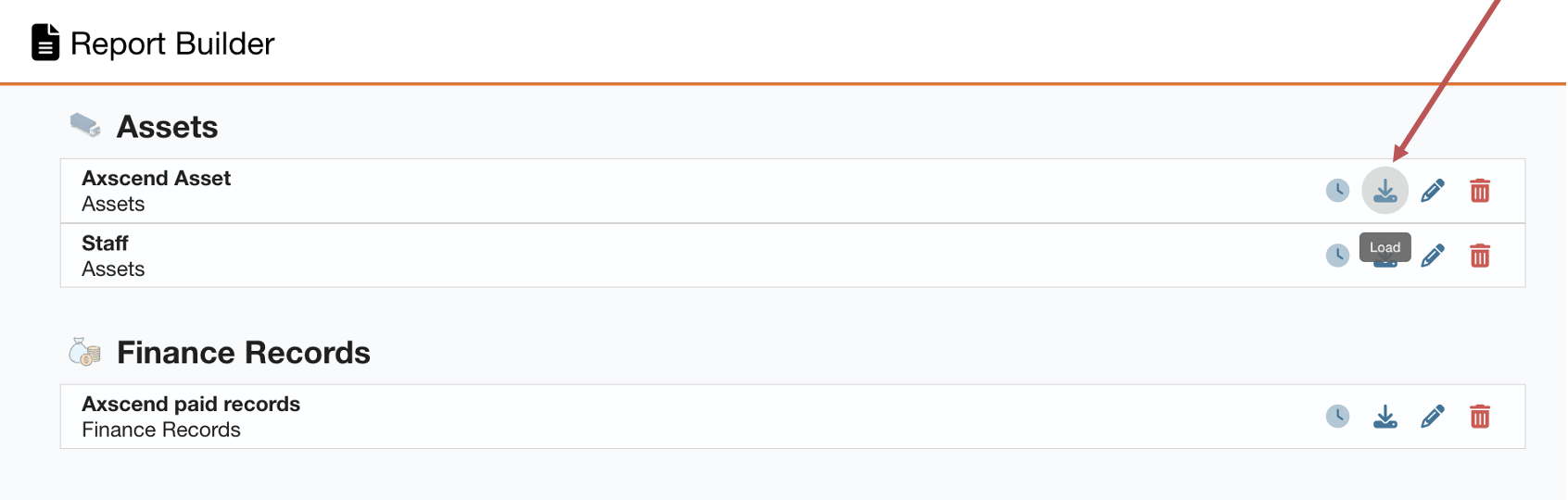Delete the Axscend paid records report

[1480, 417]
